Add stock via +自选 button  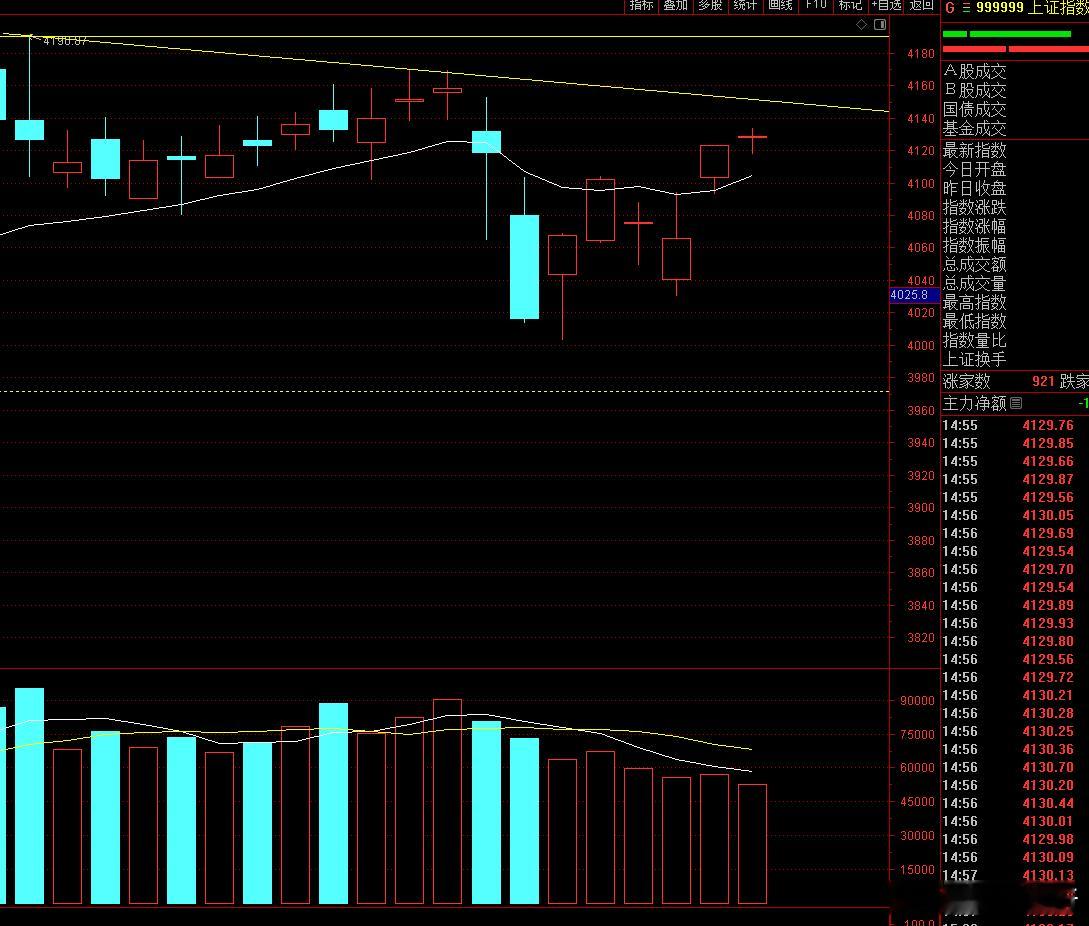[887, 6]
